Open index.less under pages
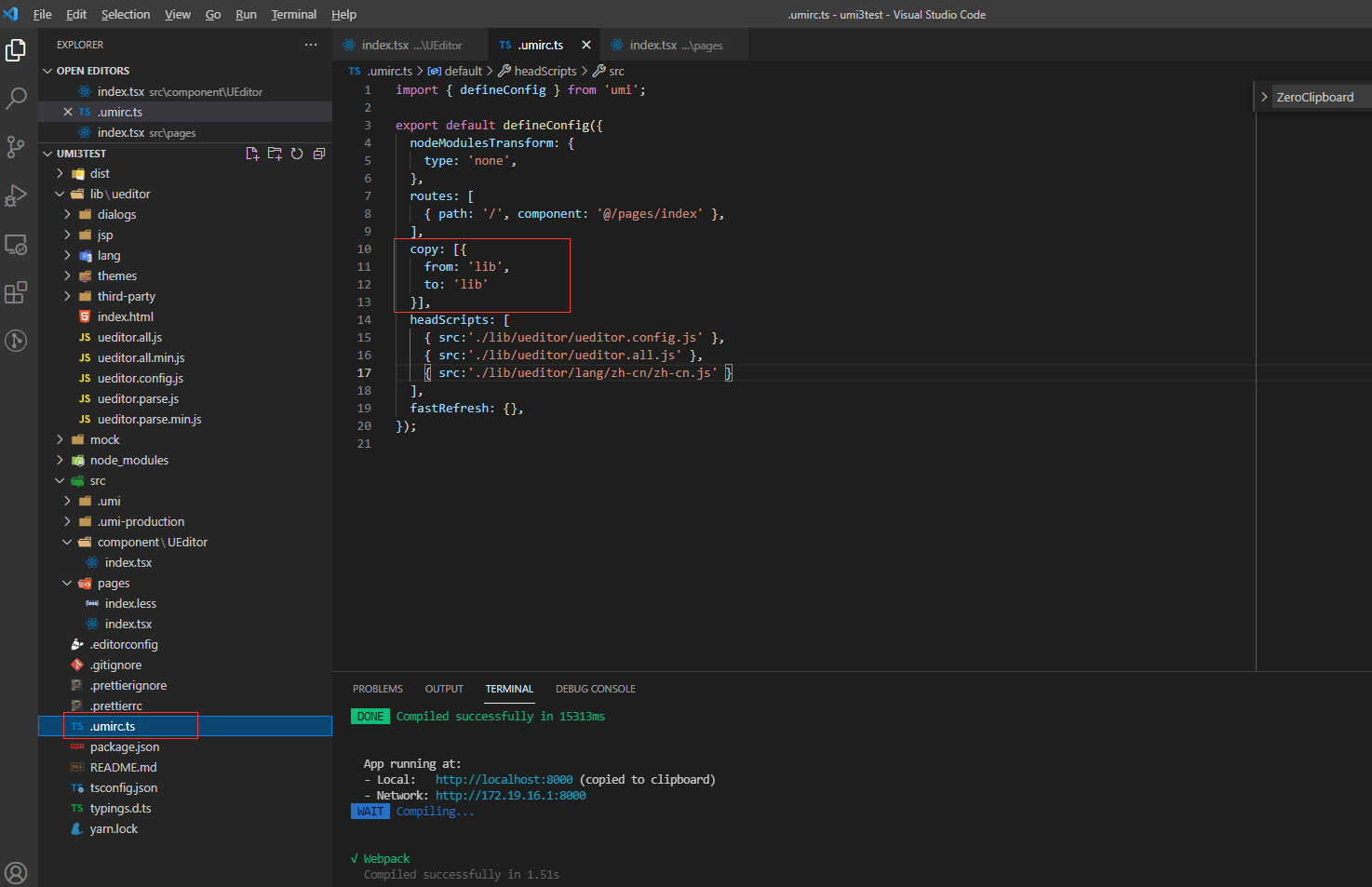1372x887 pixels. 185,603
